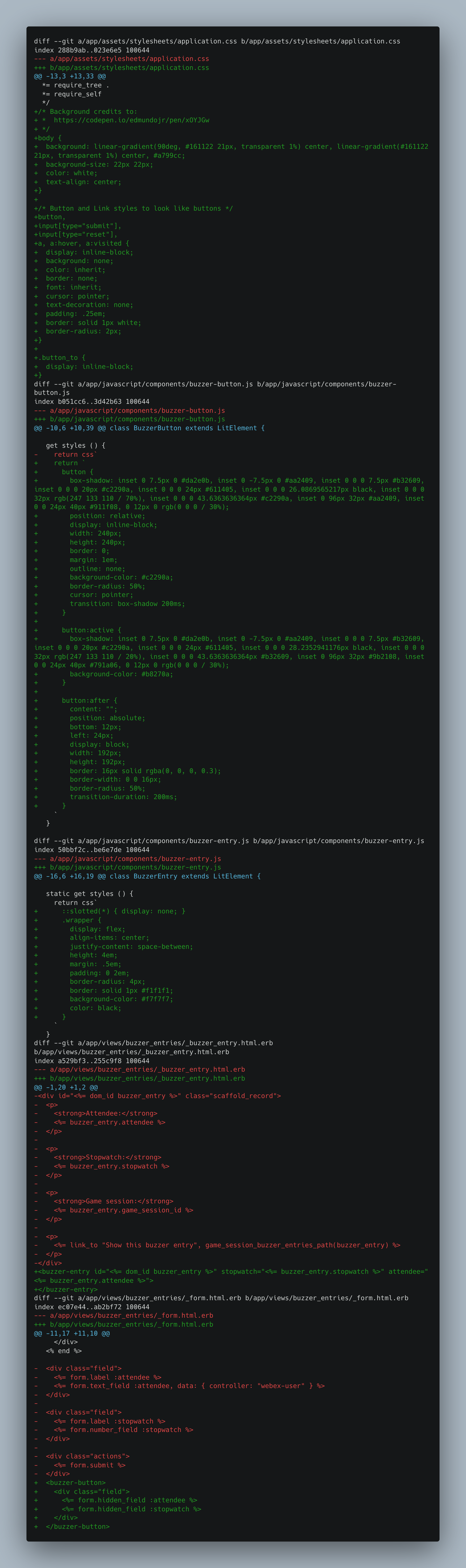The width and height of the screenshot is (466, 1568).
Task: Select the "::slotted(*) { display: none; }" line
Action: 110,912
